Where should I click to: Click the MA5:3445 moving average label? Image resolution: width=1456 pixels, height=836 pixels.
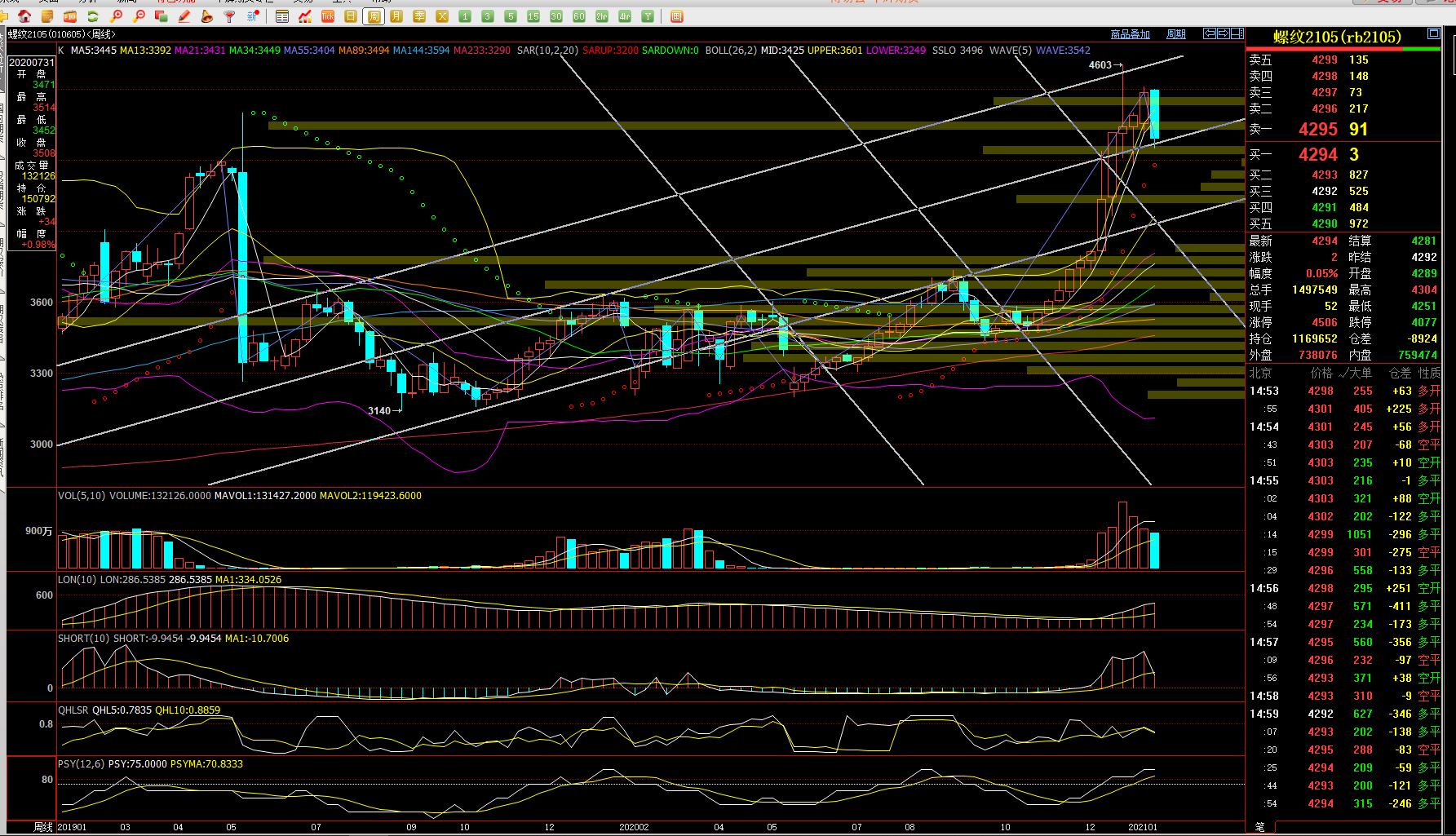coord(94,51)
